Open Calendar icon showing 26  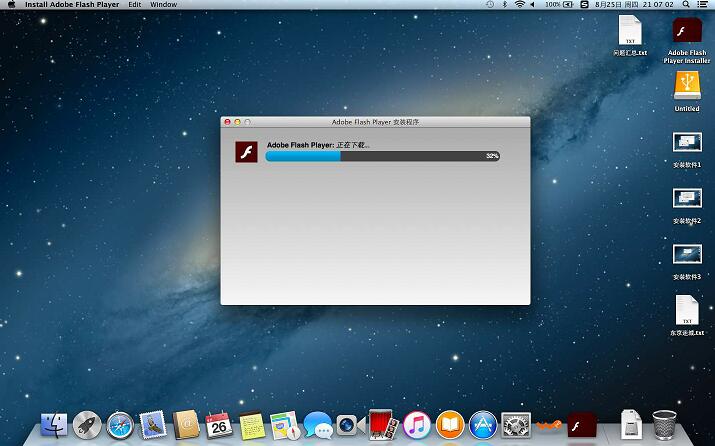coord(219,425)
